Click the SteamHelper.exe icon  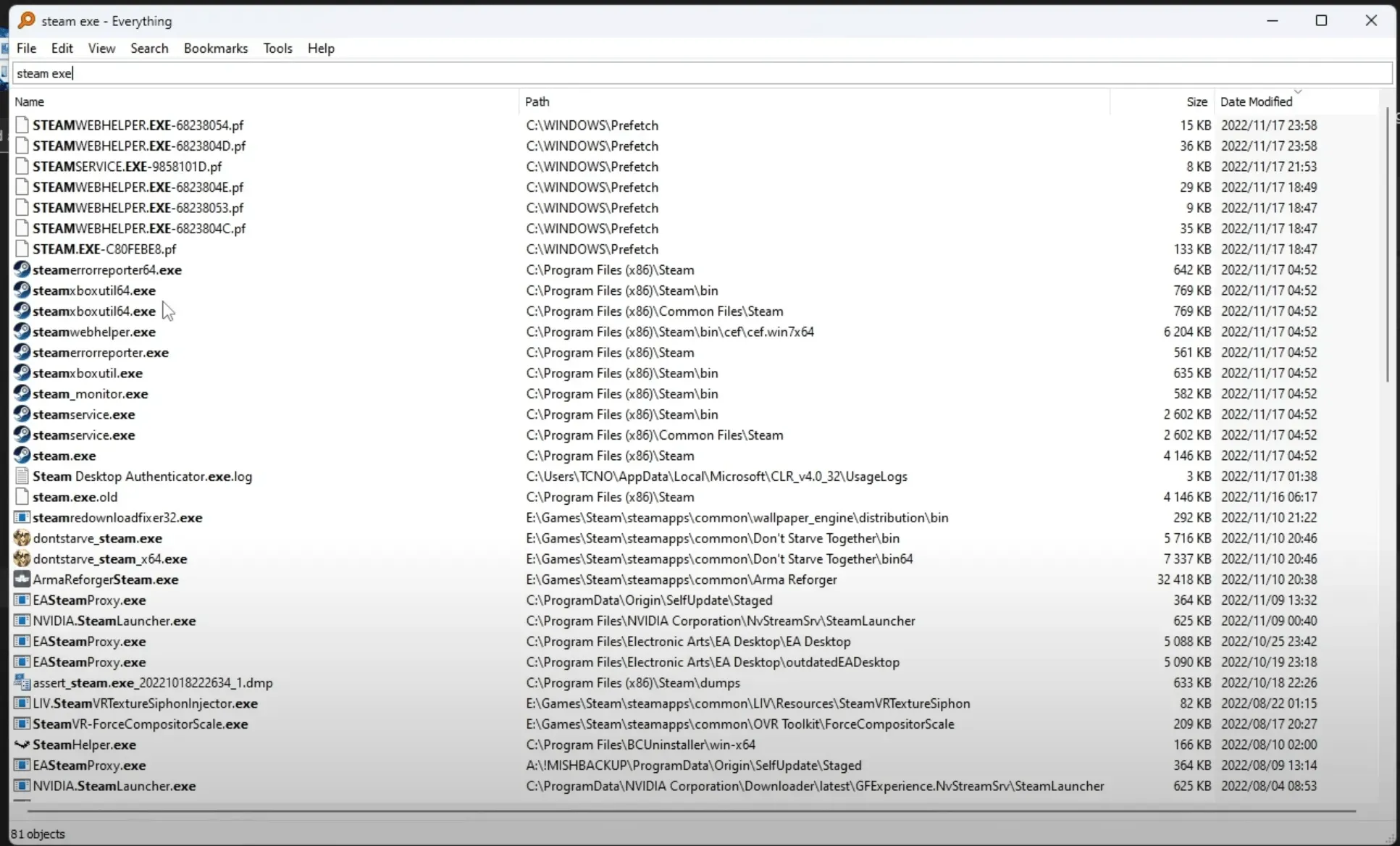22,745
